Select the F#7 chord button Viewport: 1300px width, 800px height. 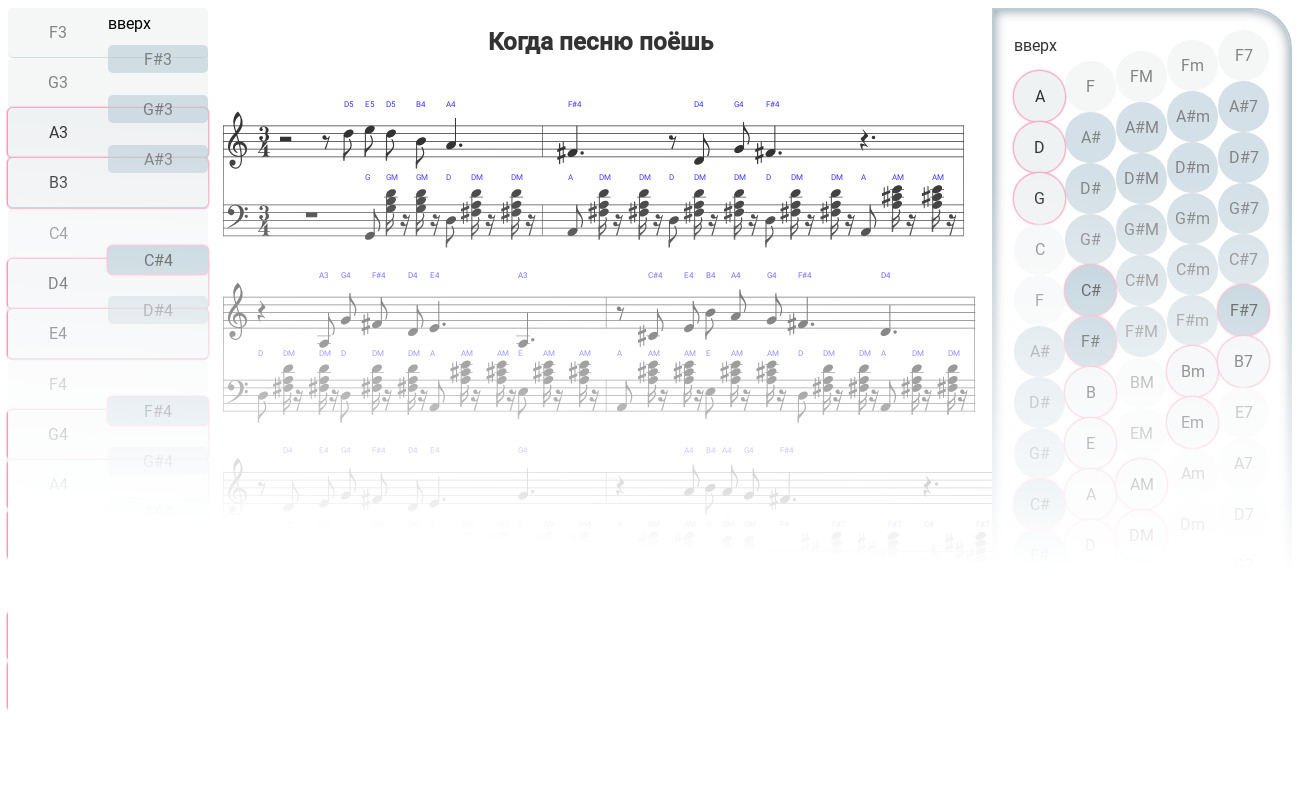[x=1243, y=310]
